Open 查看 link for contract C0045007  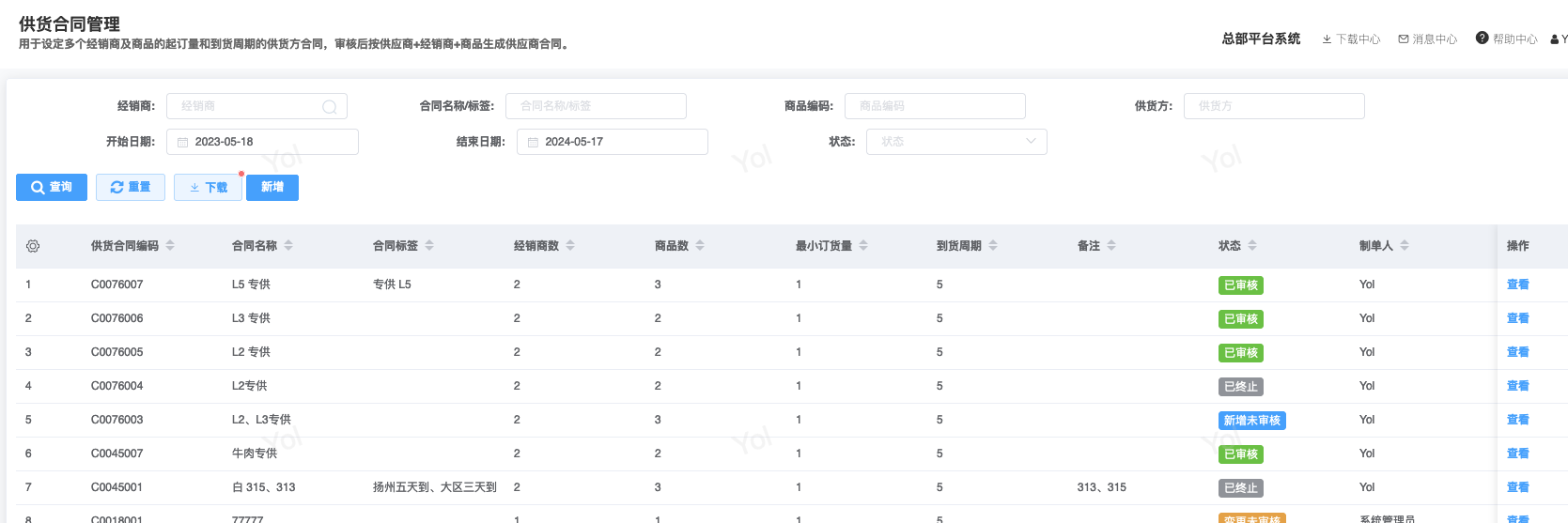(1517, 454)
